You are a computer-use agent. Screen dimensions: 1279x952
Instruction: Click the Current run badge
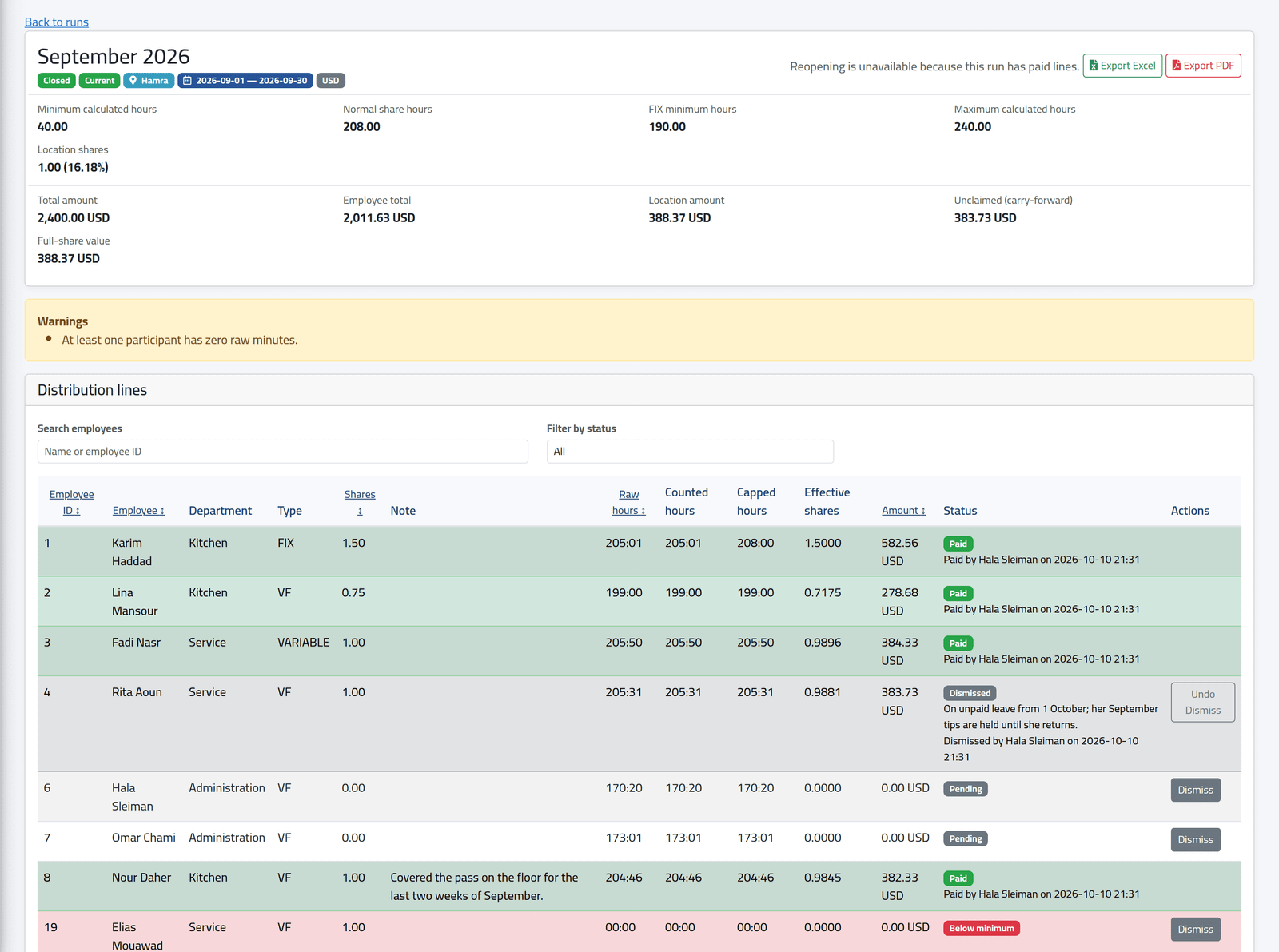(100, 81)
